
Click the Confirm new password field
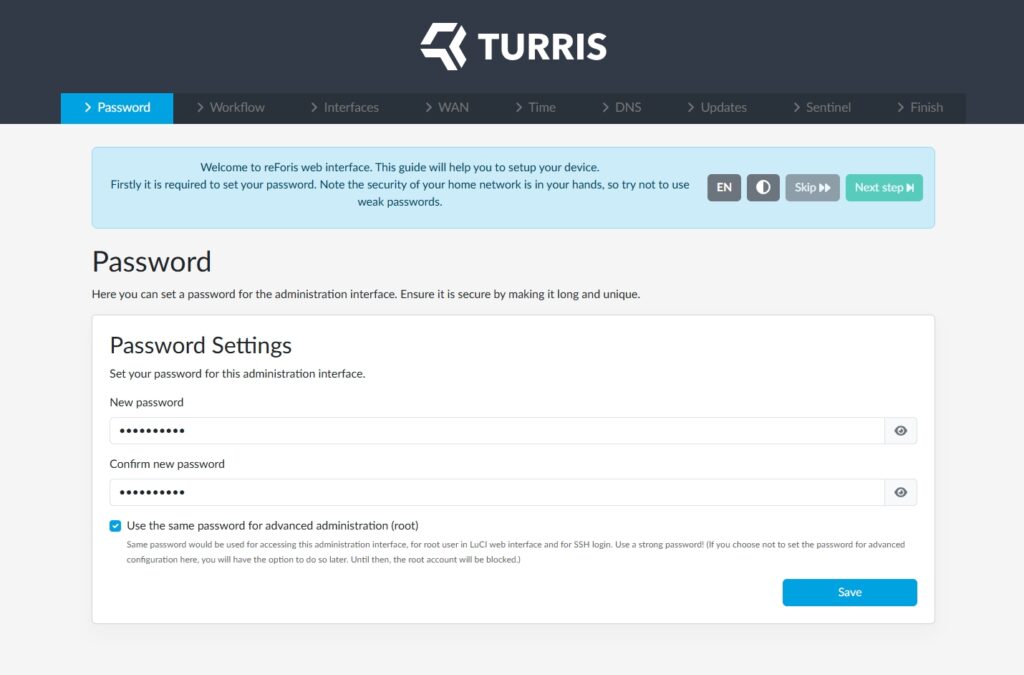[x=497, y=492]
